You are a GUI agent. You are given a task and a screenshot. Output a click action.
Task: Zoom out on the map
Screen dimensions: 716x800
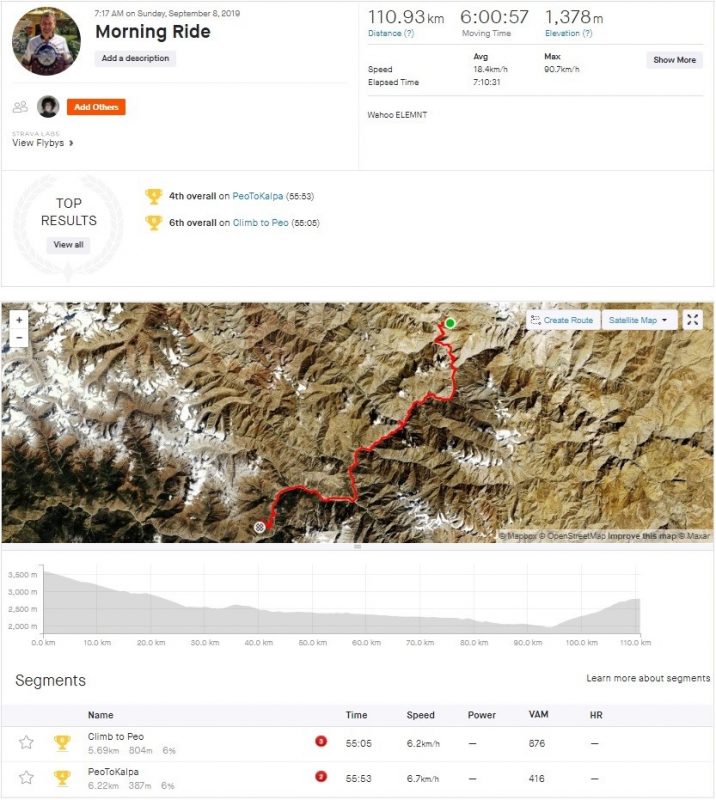click(x=19, y=337)
